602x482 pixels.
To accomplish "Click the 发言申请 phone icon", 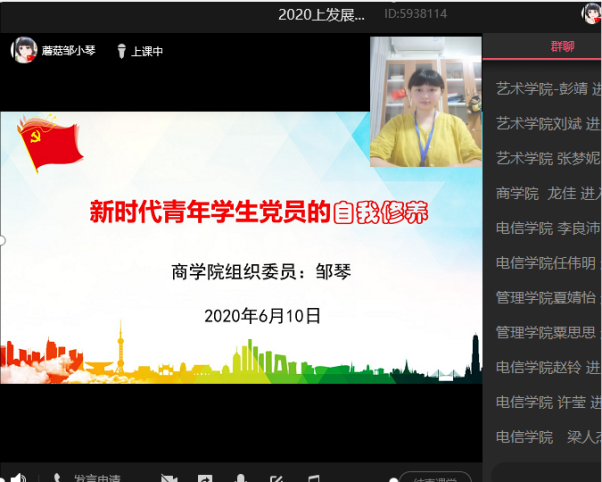I will coord(58,478).
